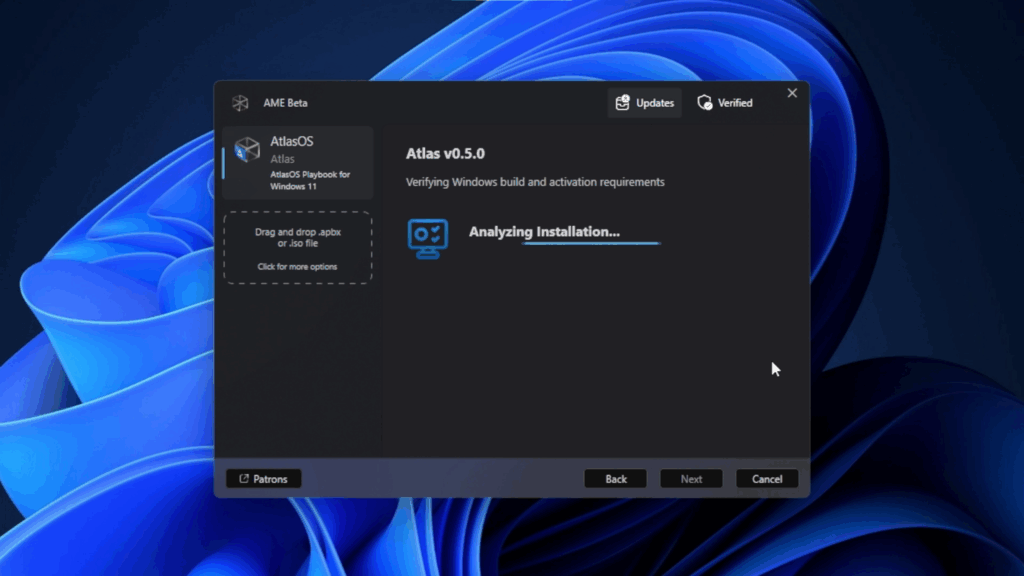Screen dimensions: 1024x576
Task: Click the Updates package icon
Action: tap(623, 102)
